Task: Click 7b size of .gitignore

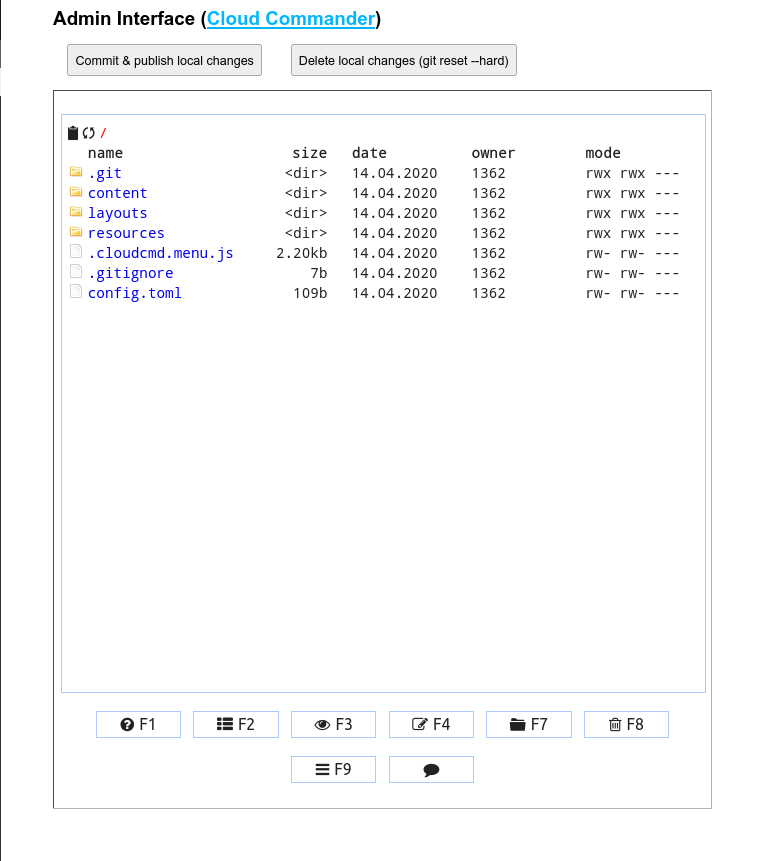Action: (x=318, y=273)
